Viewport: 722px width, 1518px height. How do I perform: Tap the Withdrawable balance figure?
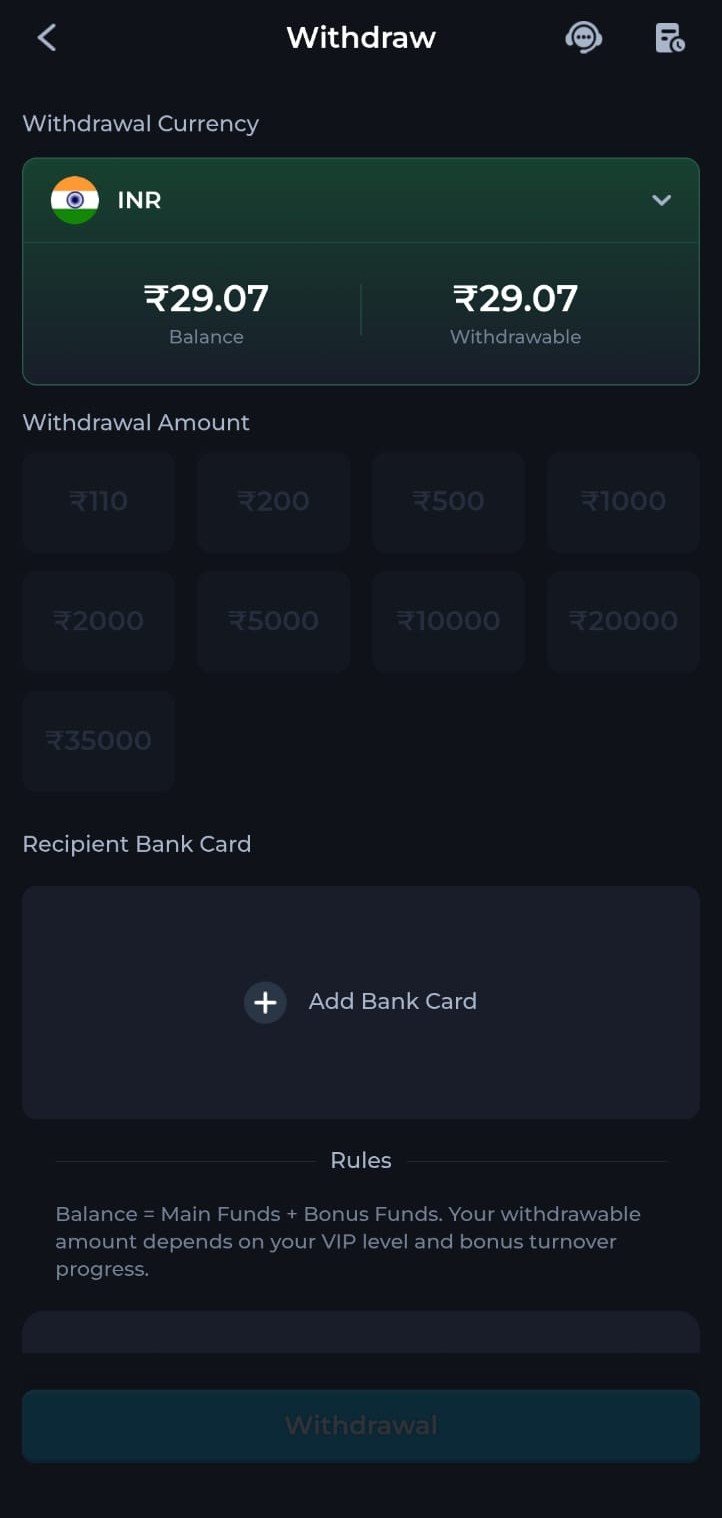click(x=515, y=297)
